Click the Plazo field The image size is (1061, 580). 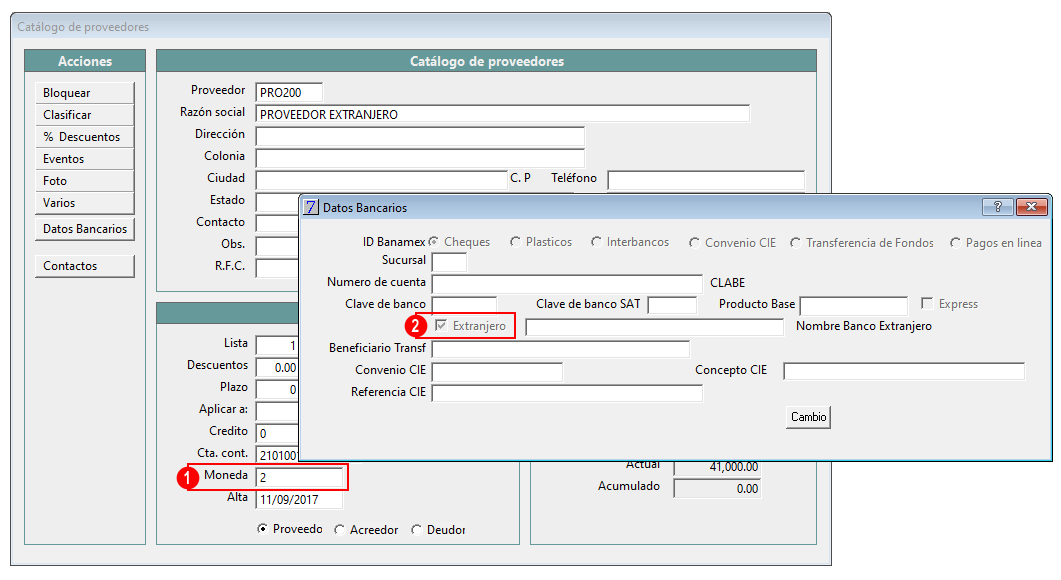coord(277,389)
